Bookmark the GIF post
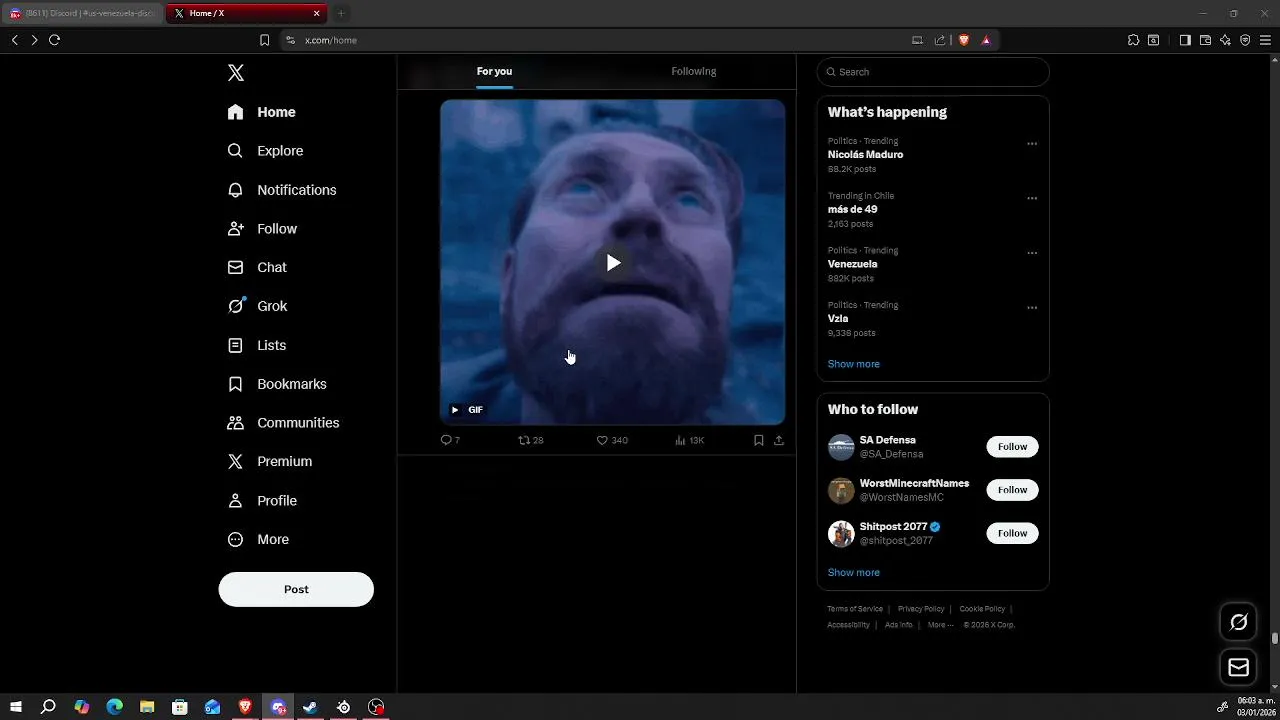Viewport: 1280px width, 720px height. pos(759,440)
